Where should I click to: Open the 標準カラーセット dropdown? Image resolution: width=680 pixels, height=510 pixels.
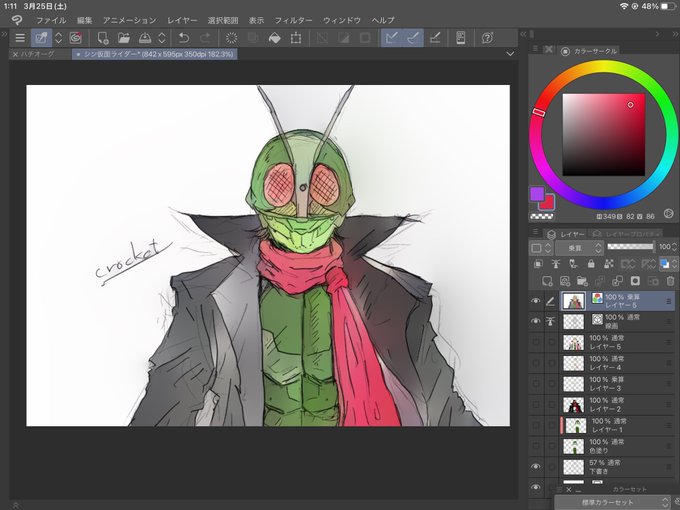click(613, 502)
